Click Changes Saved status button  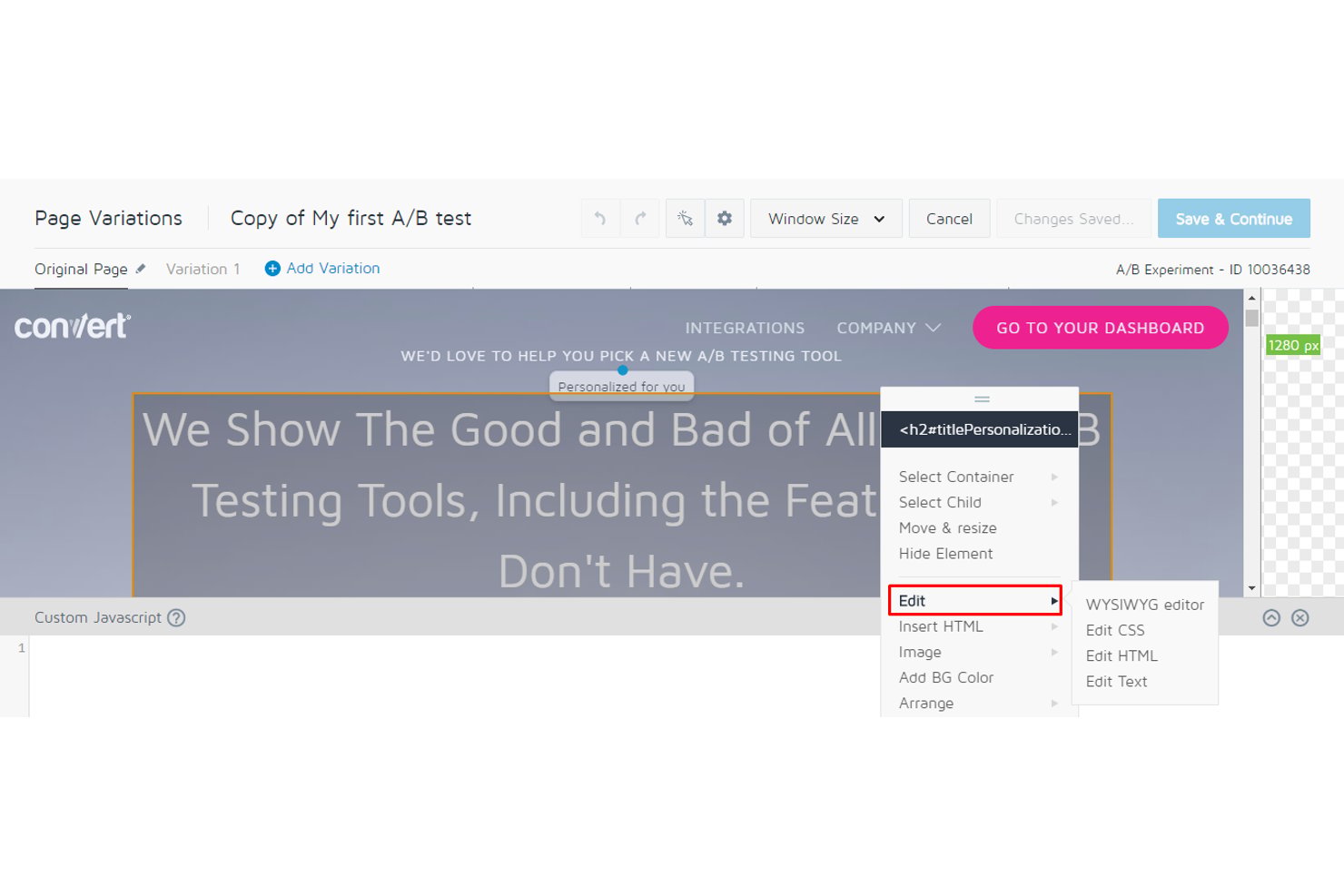pyautogui.click(x=1073, y=219)
